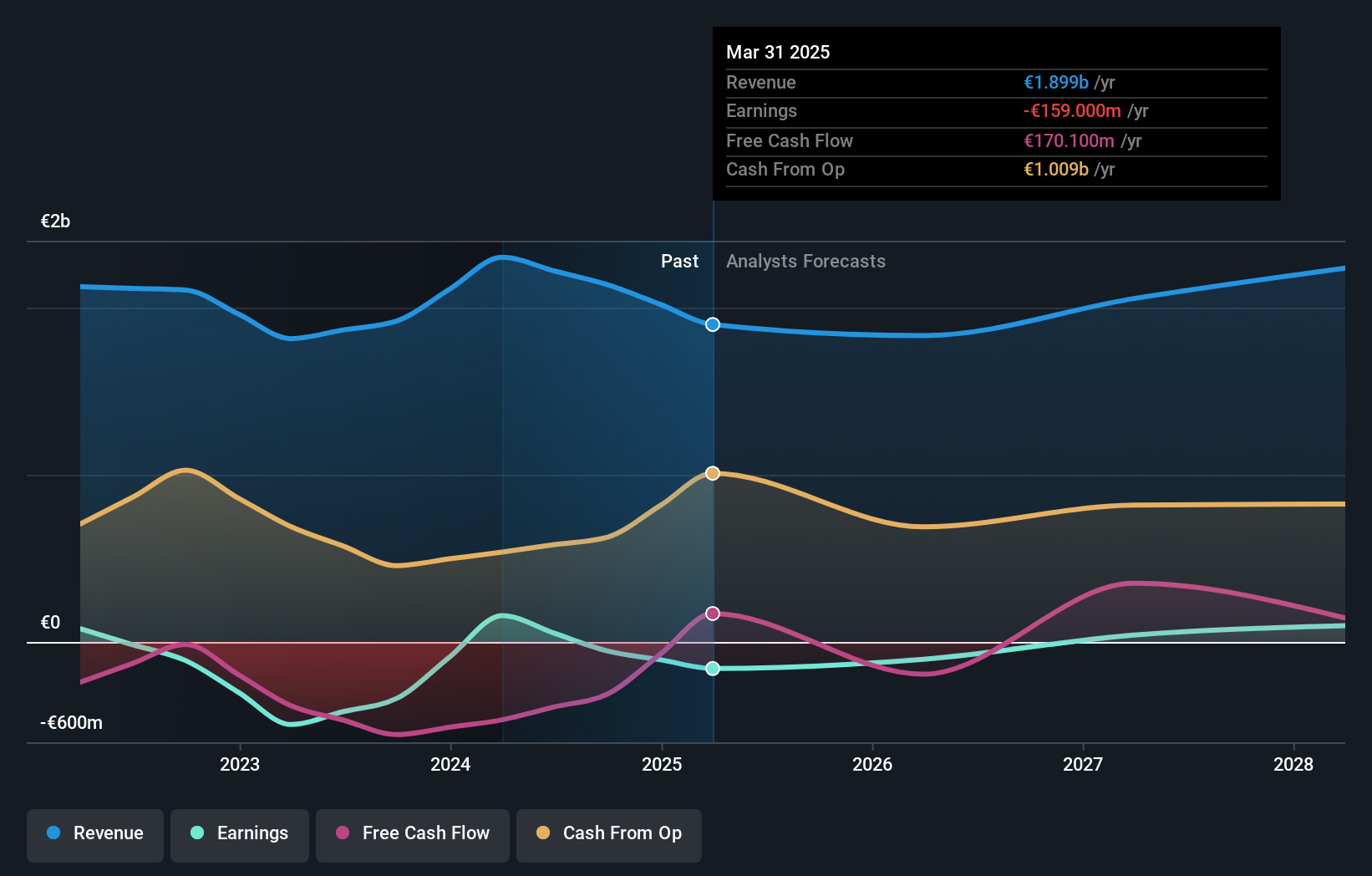Click the Earnings value -€159.000m in the tooltip

point(1072,110)
